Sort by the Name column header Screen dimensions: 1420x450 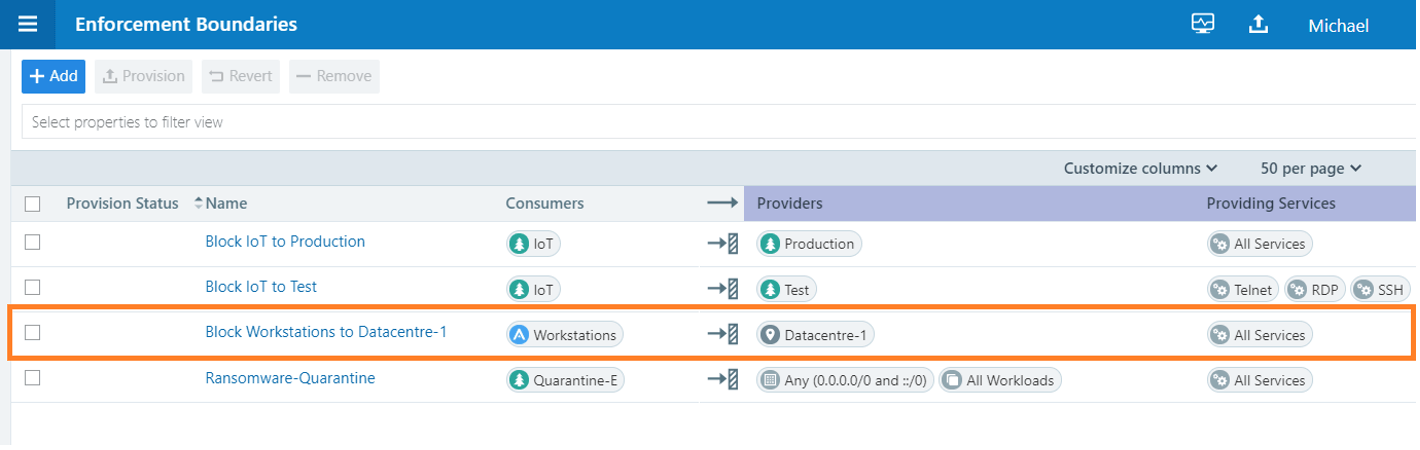tap(226, 203)
